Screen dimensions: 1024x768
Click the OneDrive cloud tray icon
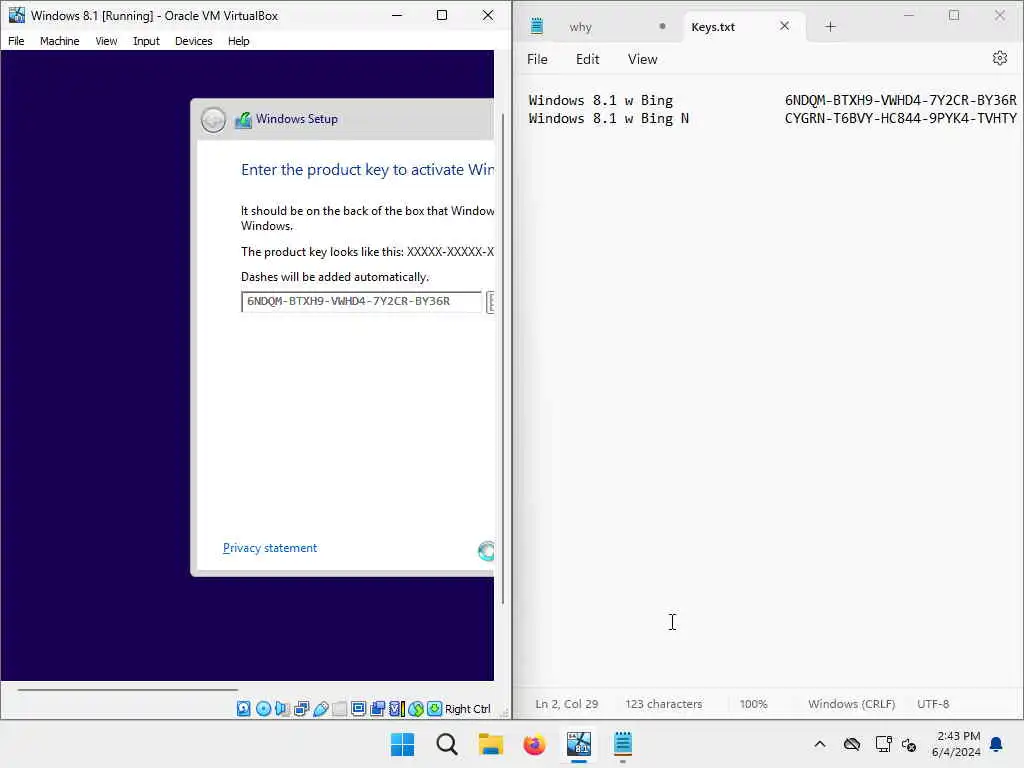click(x=852, y=744)
